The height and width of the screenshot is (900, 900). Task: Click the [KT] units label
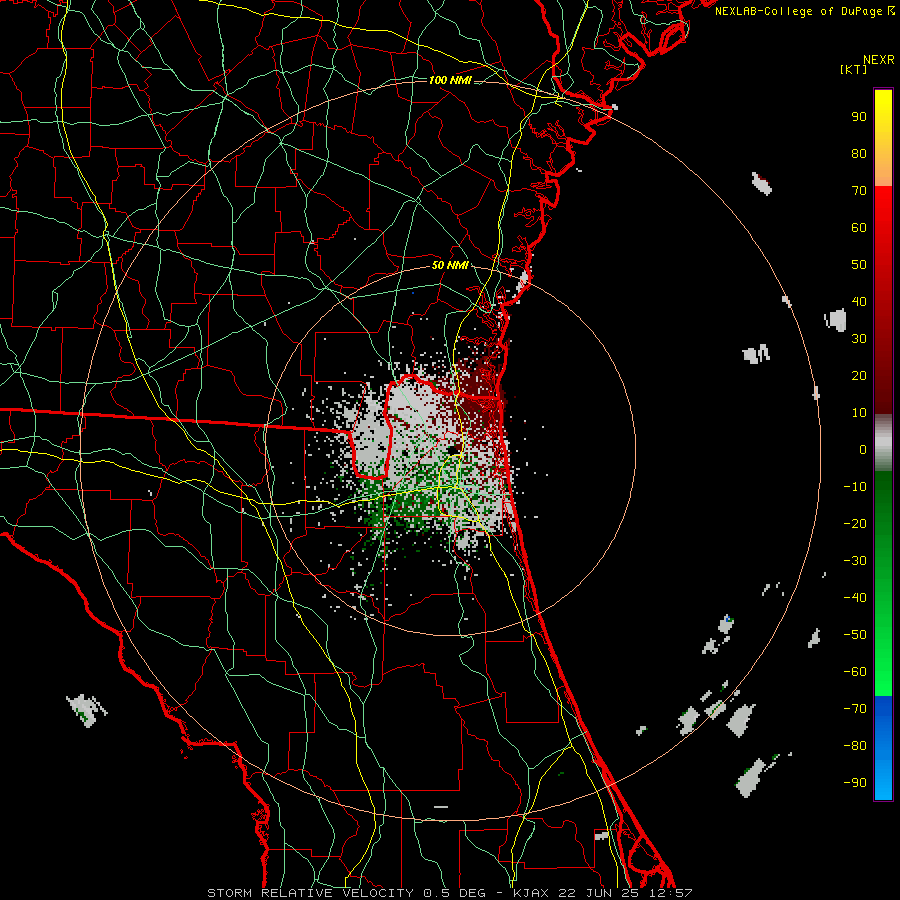(x=854, y=69)
